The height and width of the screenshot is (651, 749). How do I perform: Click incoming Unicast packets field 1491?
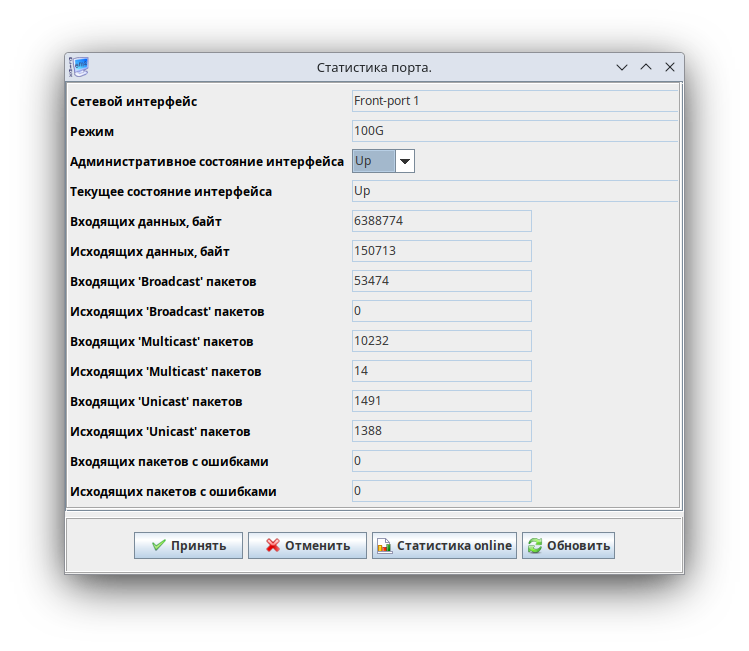[x=442, y=401]
